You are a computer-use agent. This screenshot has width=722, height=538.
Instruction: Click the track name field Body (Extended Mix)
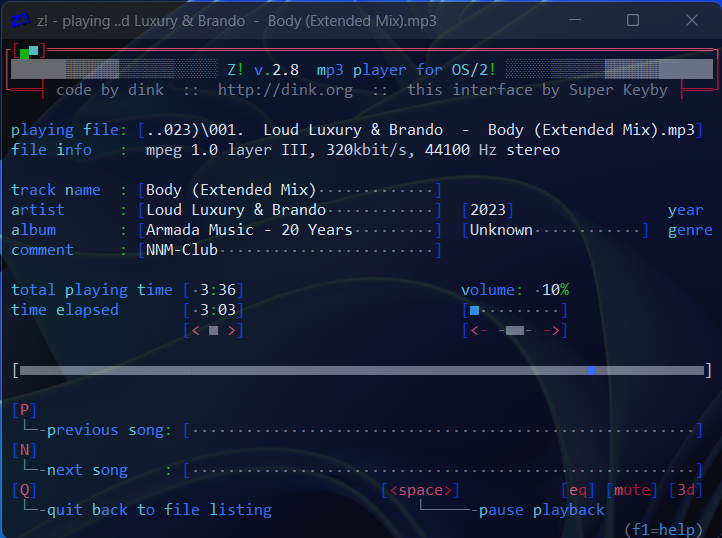[x=290, y=190]
